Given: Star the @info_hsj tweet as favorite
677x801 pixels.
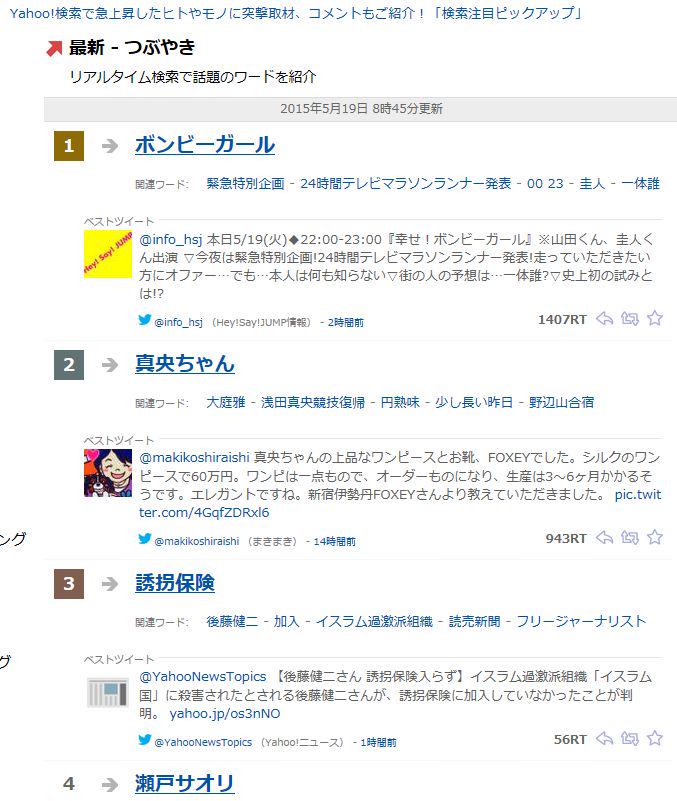Looking at the screenshot, I should (655, 318).
